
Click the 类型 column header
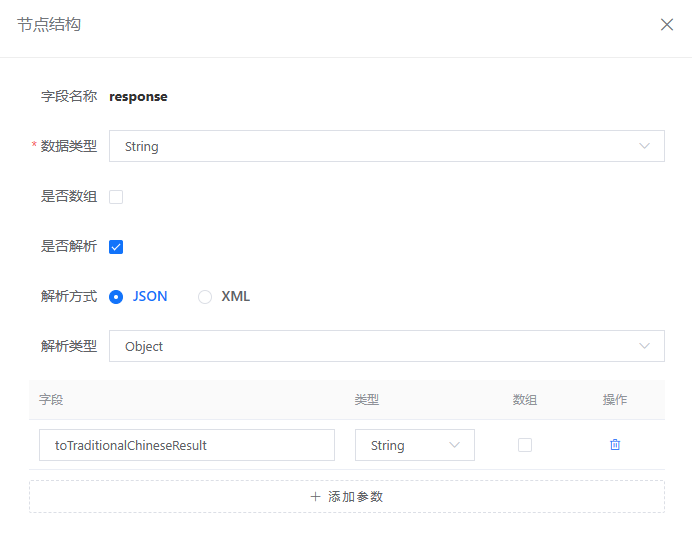pyautogui.click(x=367, y=400)
